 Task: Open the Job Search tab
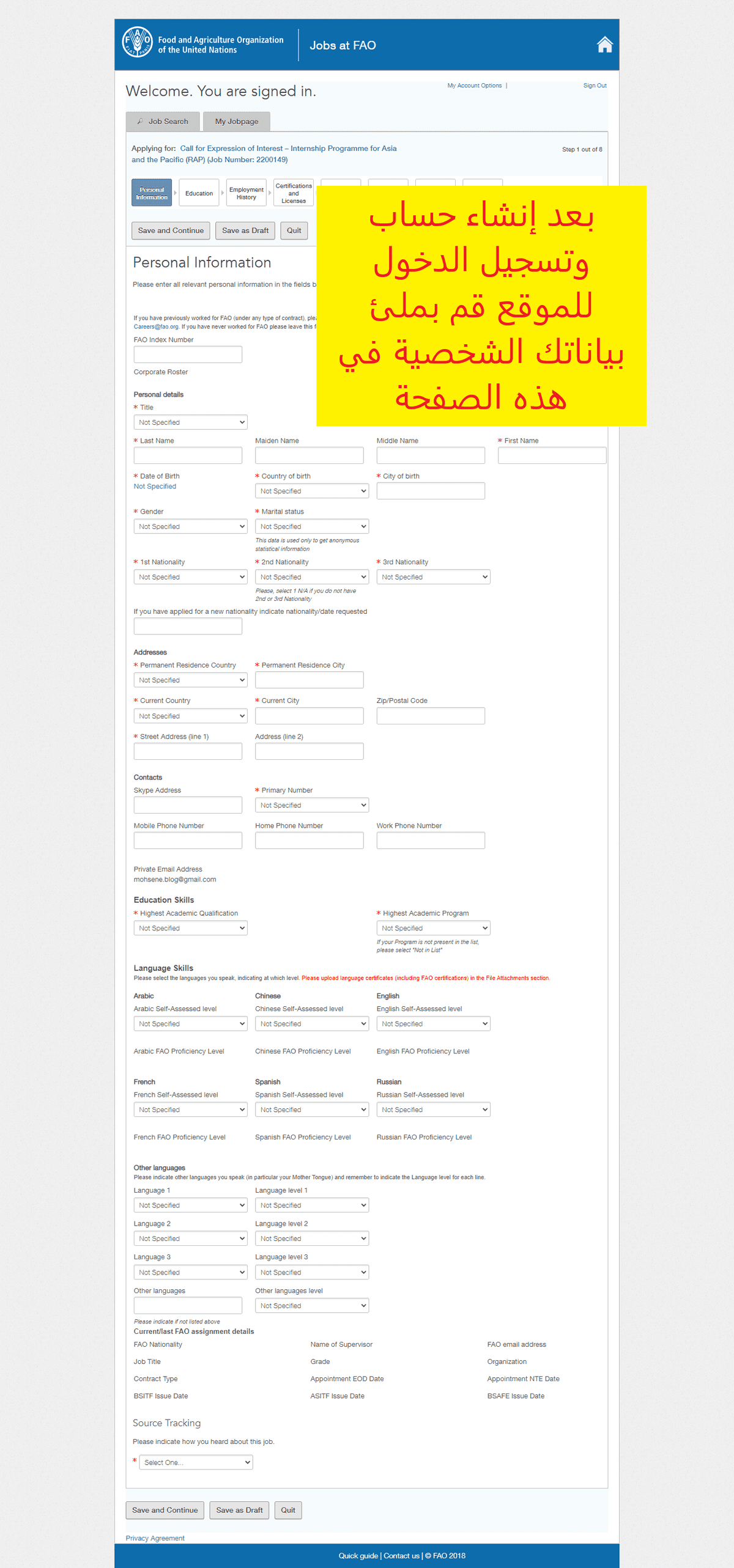pos(163,122)
